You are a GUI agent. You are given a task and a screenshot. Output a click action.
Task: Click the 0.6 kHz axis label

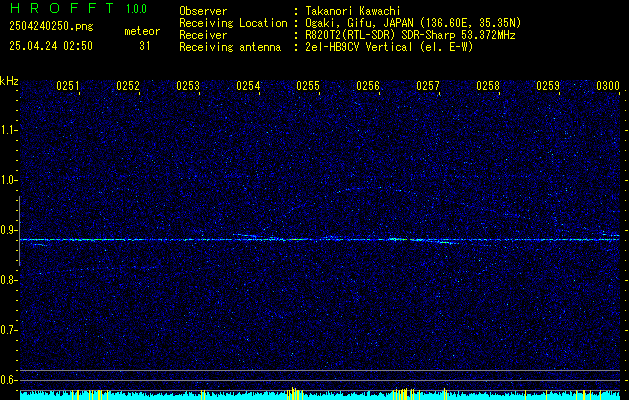point(7,380)
